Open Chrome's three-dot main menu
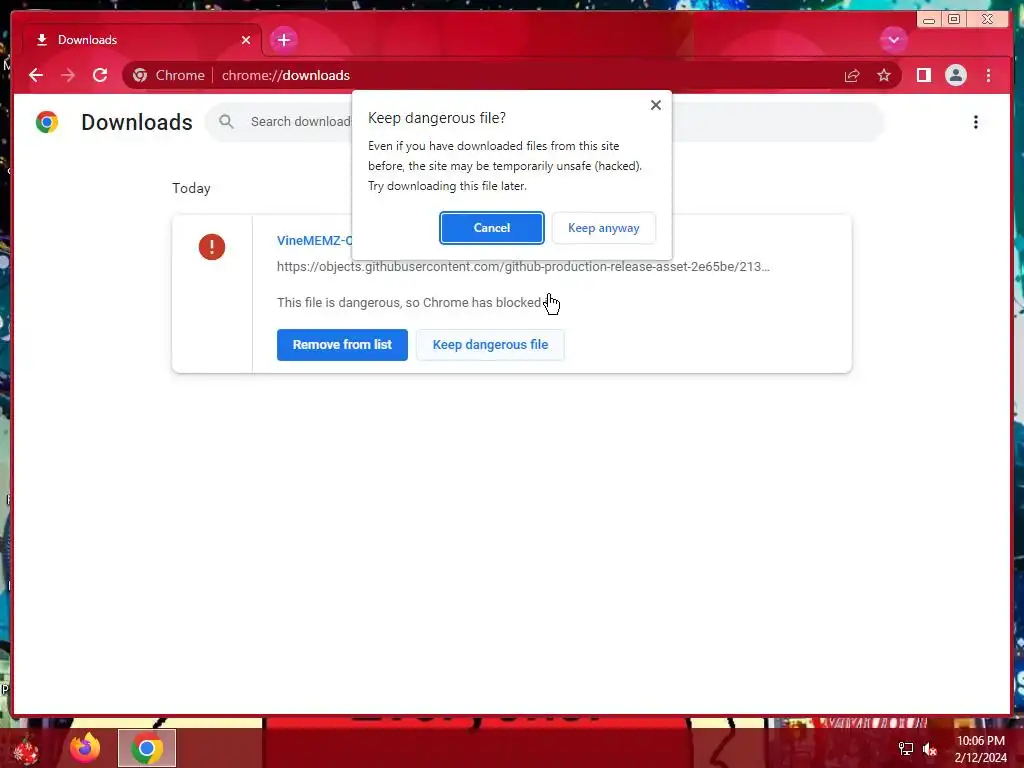 click(988, 75)
